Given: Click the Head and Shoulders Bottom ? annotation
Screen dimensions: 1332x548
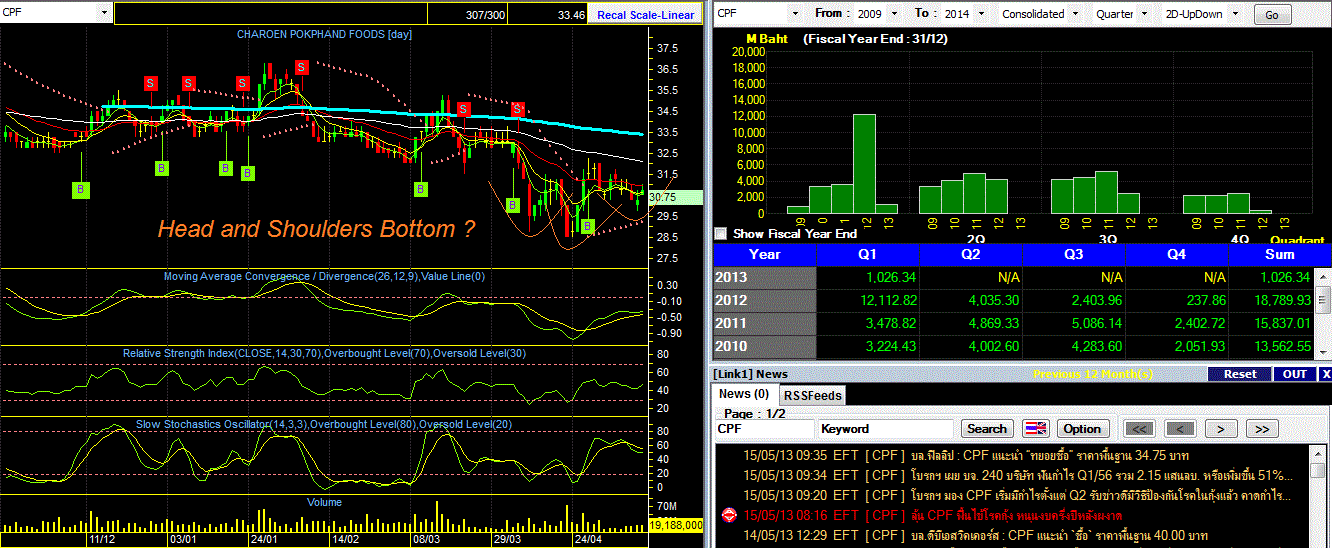Looking at the screenshot, I should (x=316, y=229).
